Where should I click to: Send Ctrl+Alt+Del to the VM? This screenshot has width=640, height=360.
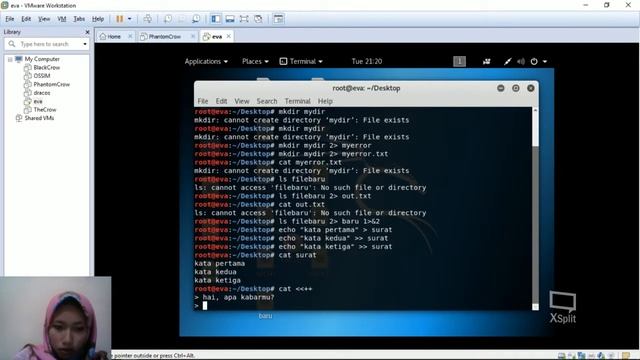point(148,19)
